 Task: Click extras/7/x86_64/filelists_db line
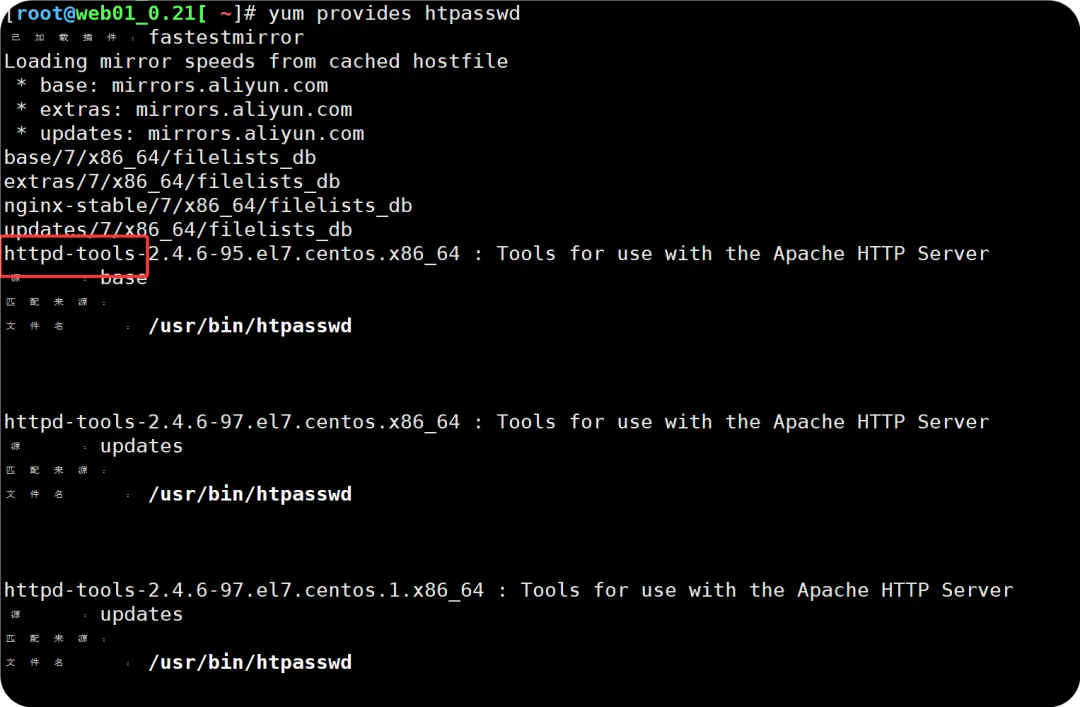[172, 182]
